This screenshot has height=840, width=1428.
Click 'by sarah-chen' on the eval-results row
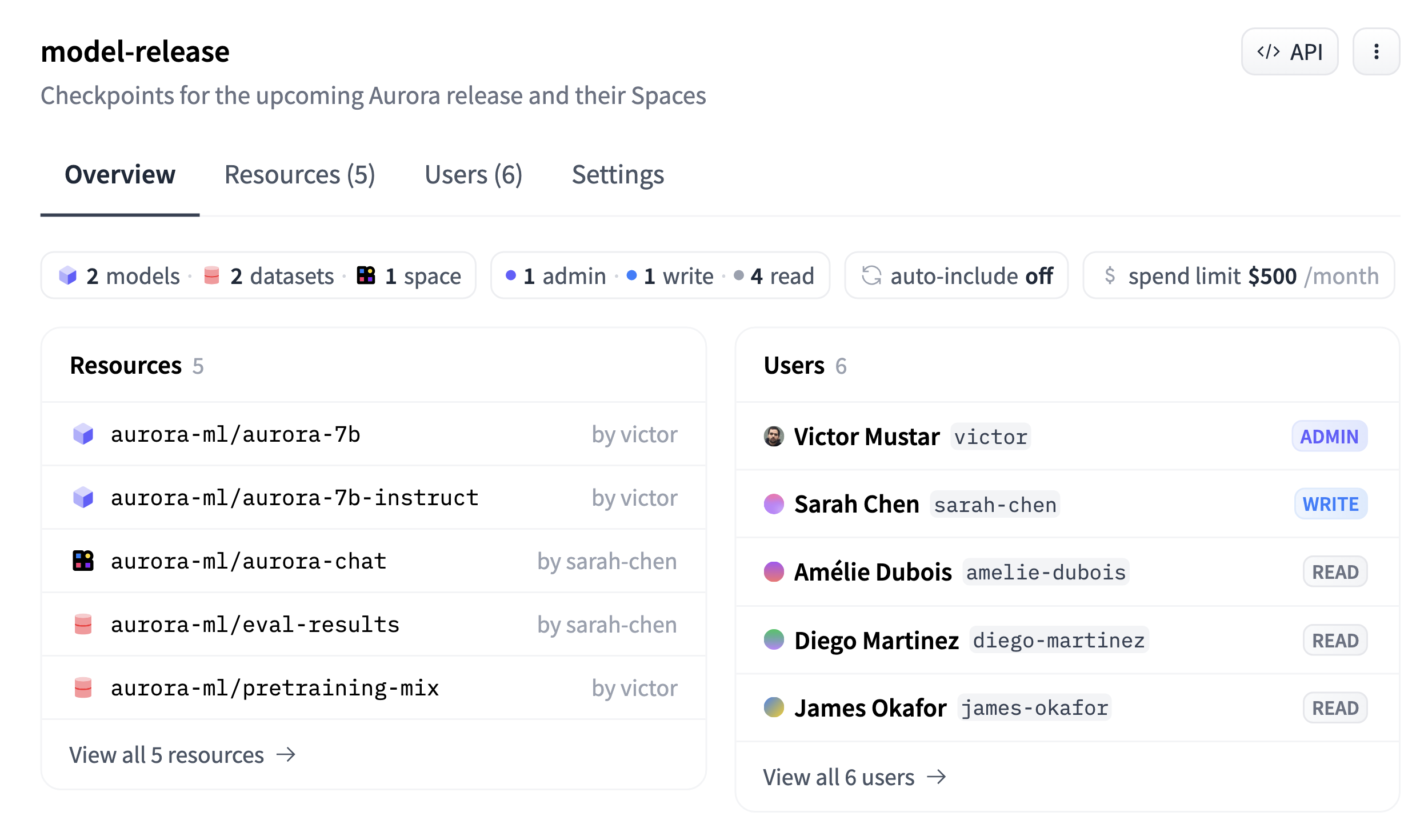[x=607, y=625]
